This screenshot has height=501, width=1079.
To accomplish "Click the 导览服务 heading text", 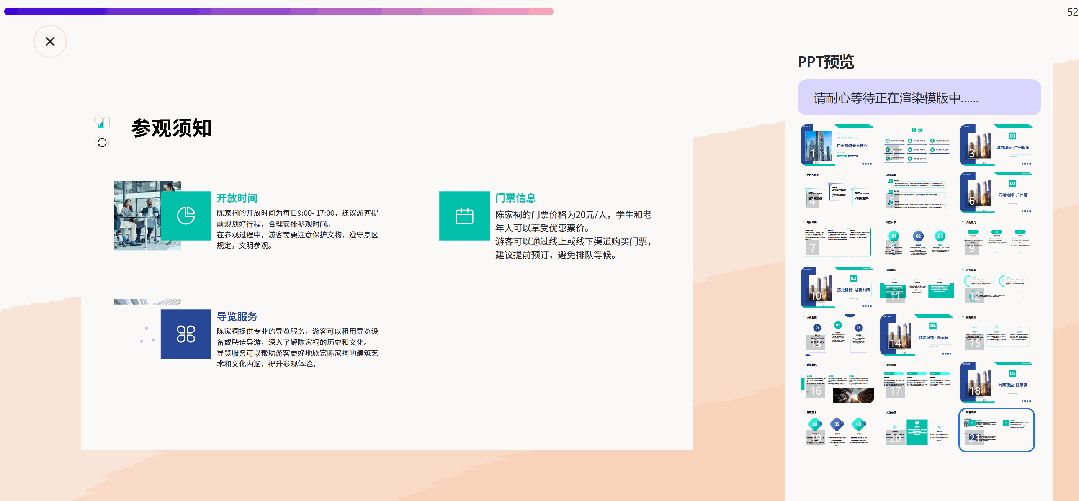I will point(237,317).
